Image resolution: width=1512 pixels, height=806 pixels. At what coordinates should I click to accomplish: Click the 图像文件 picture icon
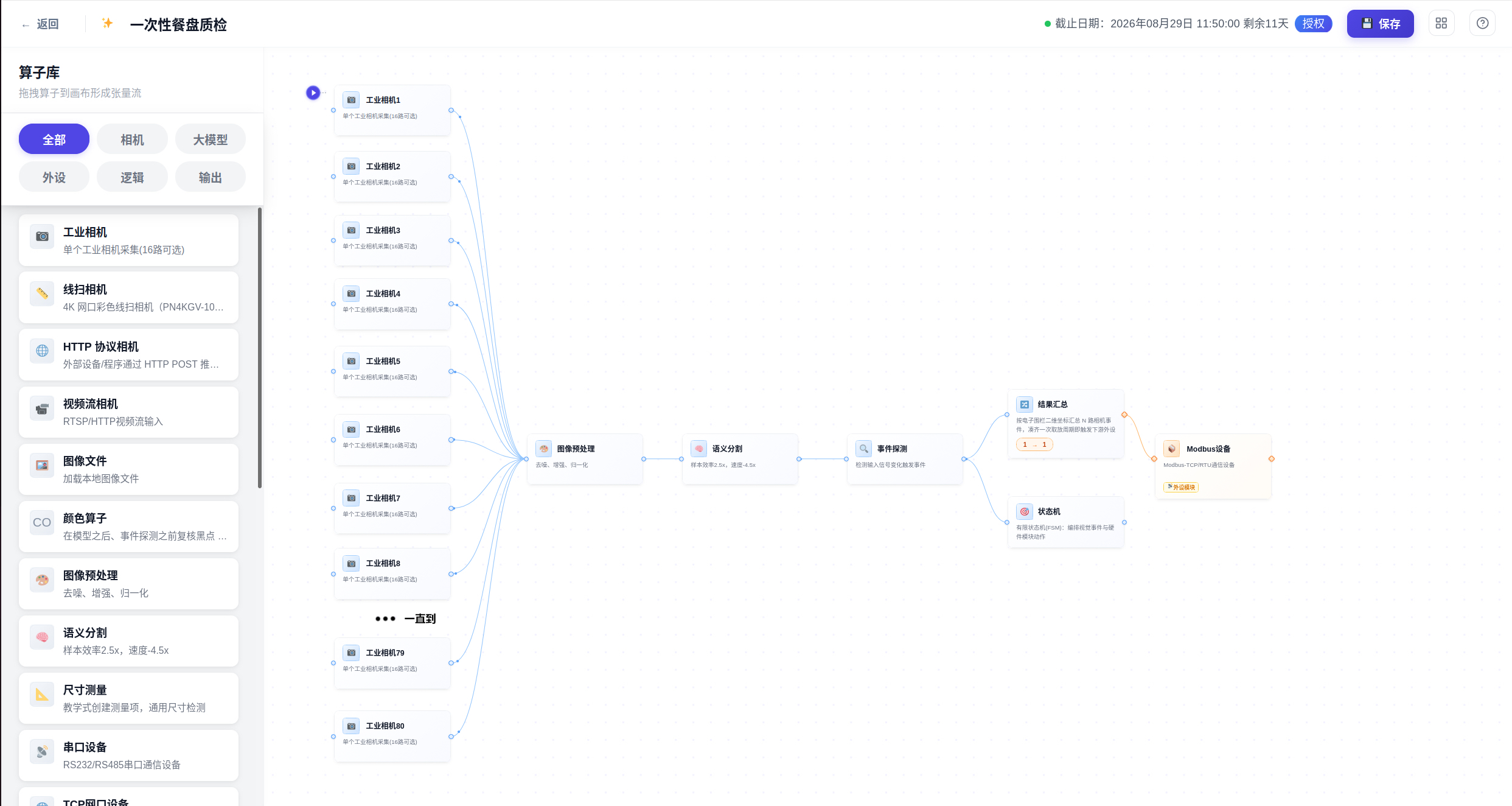point(42,466)
